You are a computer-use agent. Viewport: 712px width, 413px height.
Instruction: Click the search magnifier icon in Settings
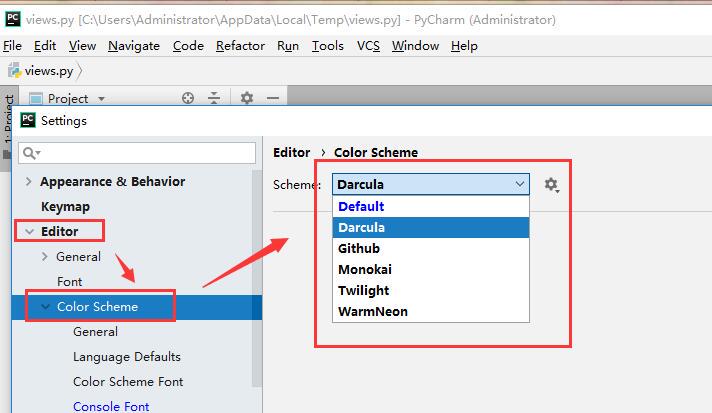[31, 153]
